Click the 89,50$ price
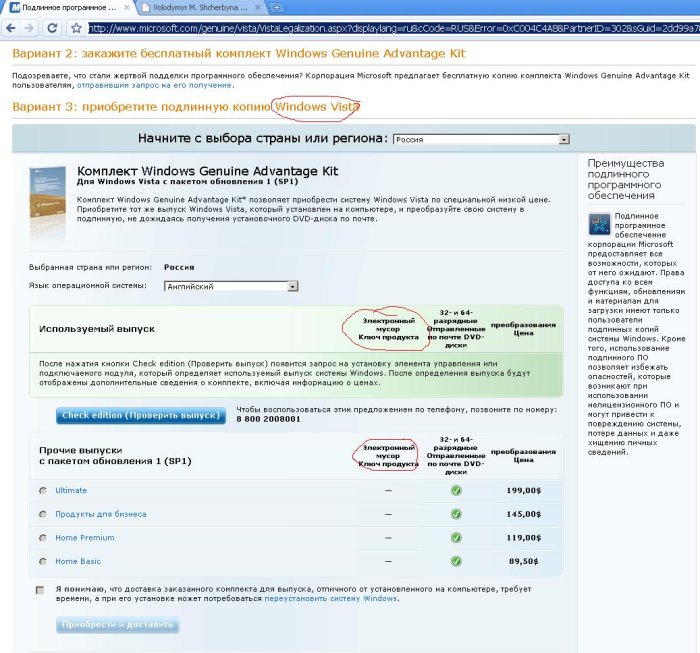 (x=524, y=561)
